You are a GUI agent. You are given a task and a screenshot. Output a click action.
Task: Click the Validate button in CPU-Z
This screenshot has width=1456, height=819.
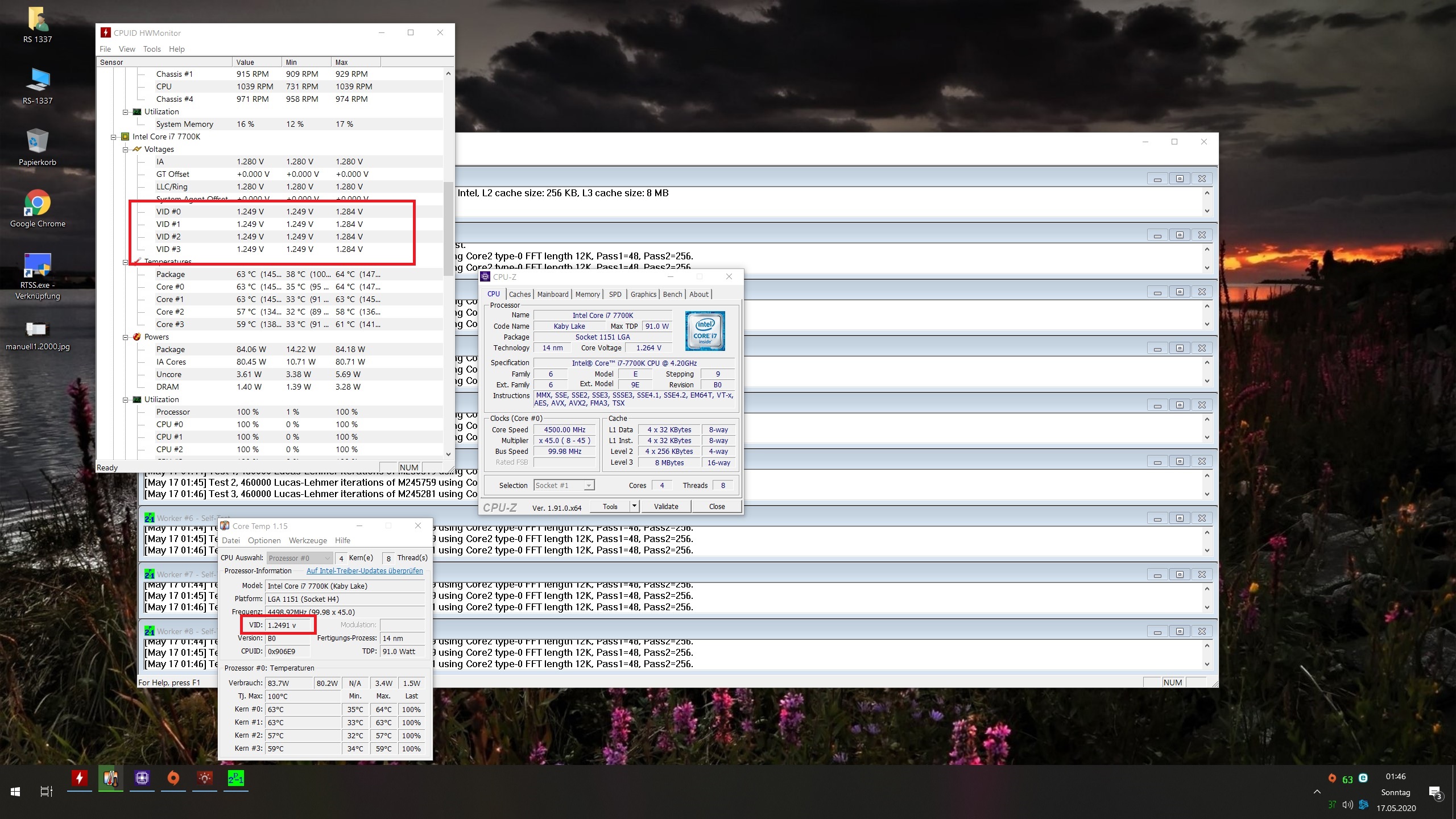[x=665, y=506]
